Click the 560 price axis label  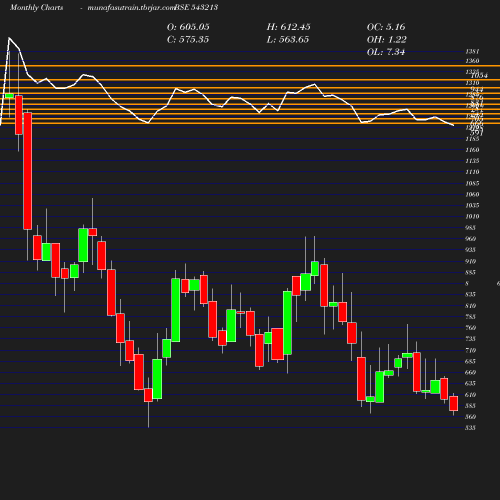click(470, 417)
